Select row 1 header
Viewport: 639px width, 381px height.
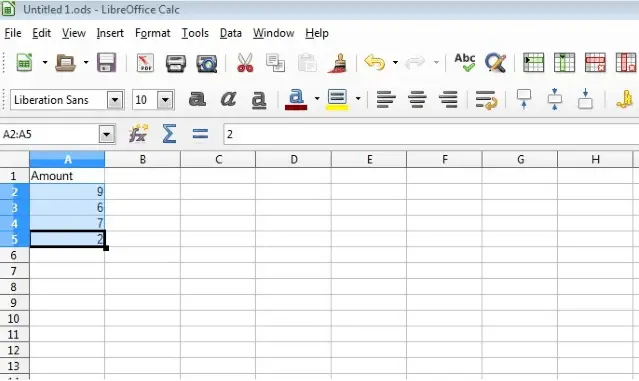[15, 176]
